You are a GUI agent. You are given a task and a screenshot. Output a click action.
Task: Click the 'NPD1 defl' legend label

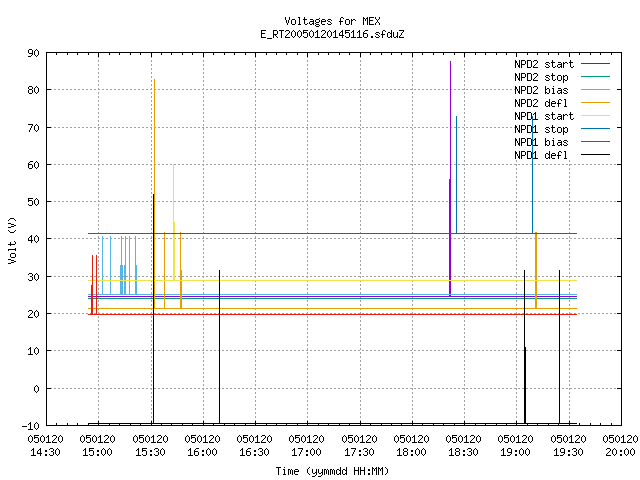[x=541, y=155]
